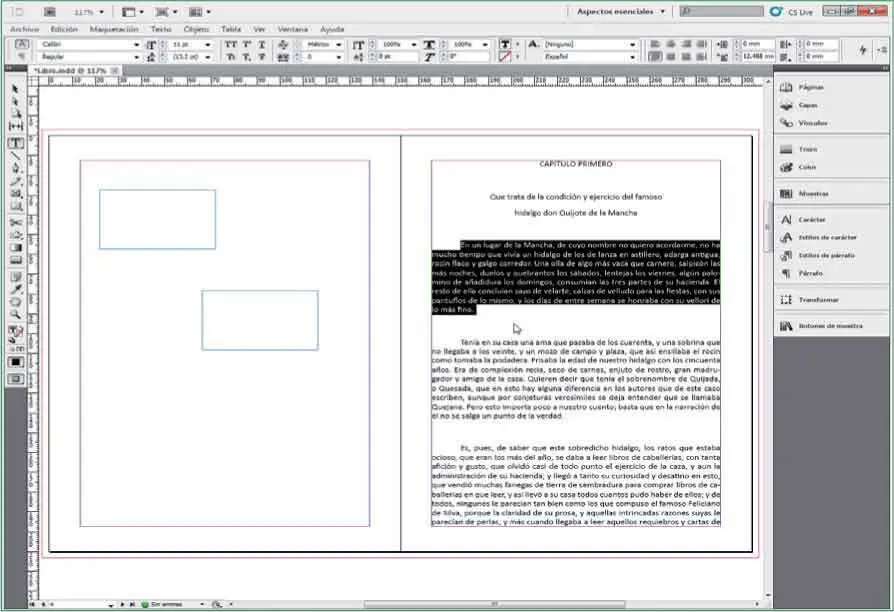
Task: Click the Quick Apply lightning icon
Action: pyautogui.click(x=862, y=50)
